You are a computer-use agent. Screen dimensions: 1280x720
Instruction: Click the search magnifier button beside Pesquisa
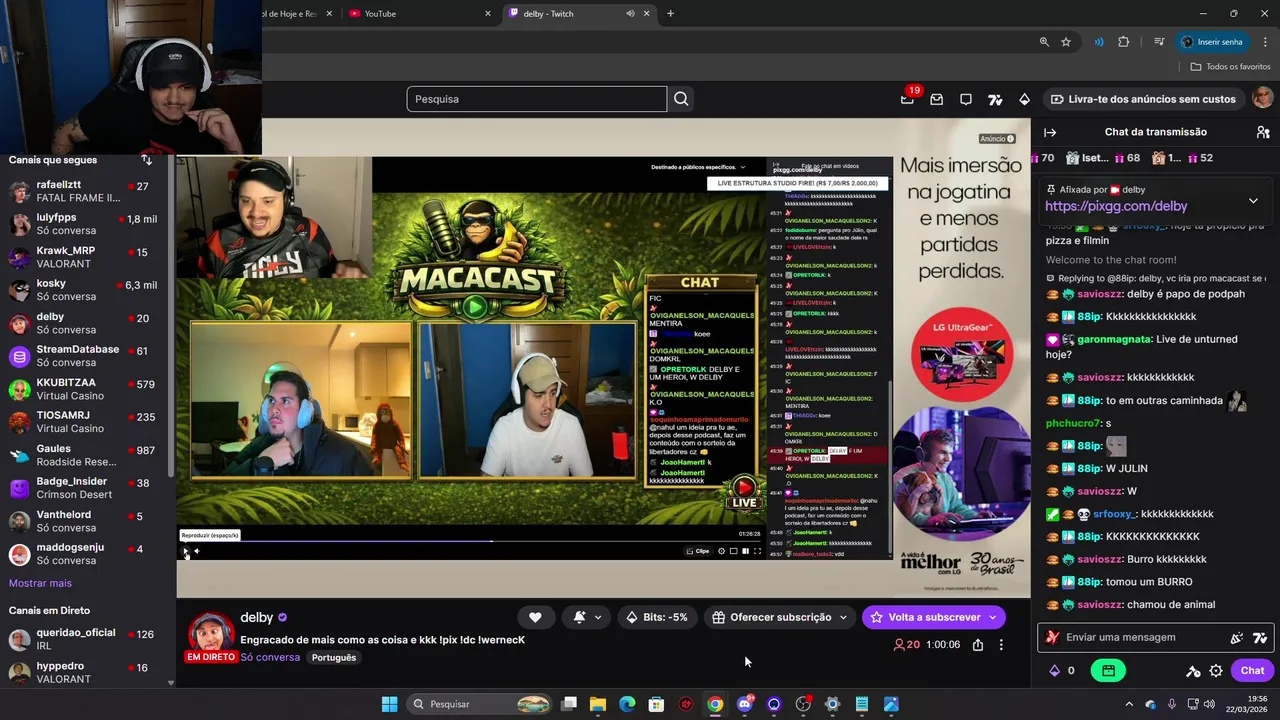681,99
